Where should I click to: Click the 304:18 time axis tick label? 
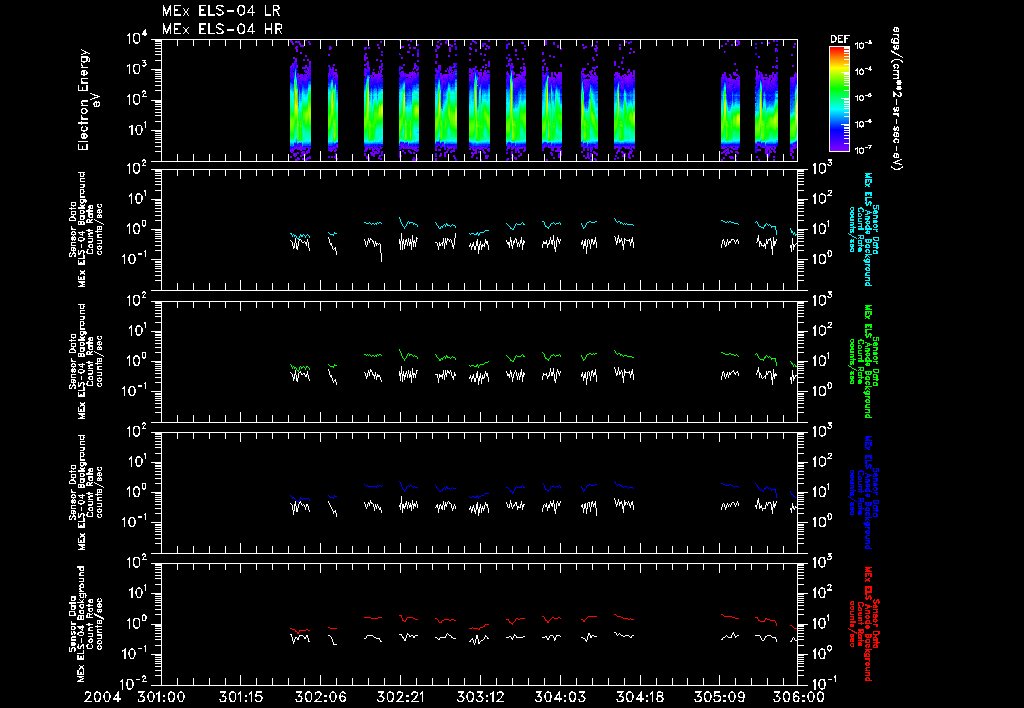click(639, 697)
